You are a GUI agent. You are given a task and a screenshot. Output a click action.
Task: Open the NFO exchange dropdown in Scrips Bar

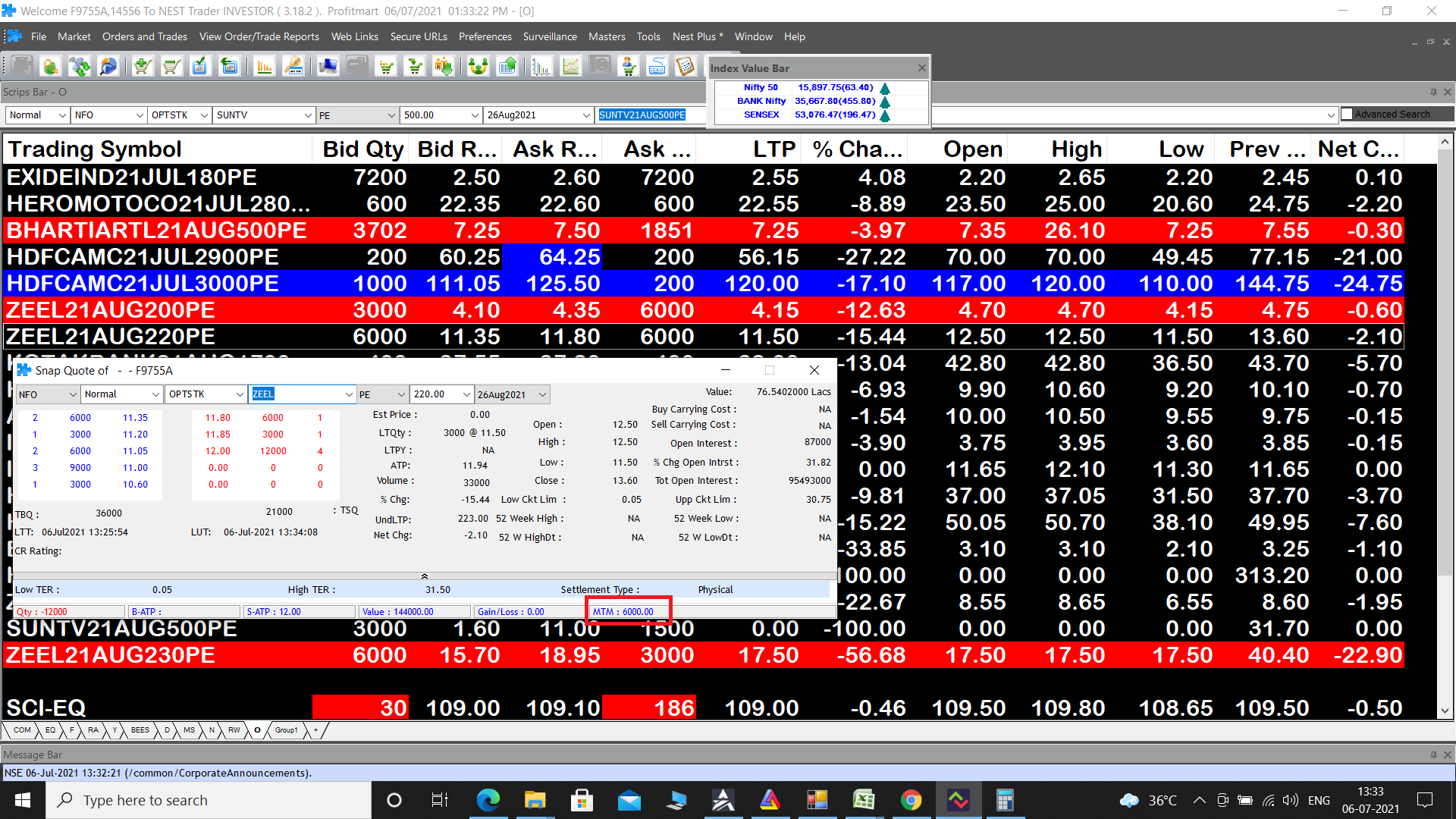[140, 115]
